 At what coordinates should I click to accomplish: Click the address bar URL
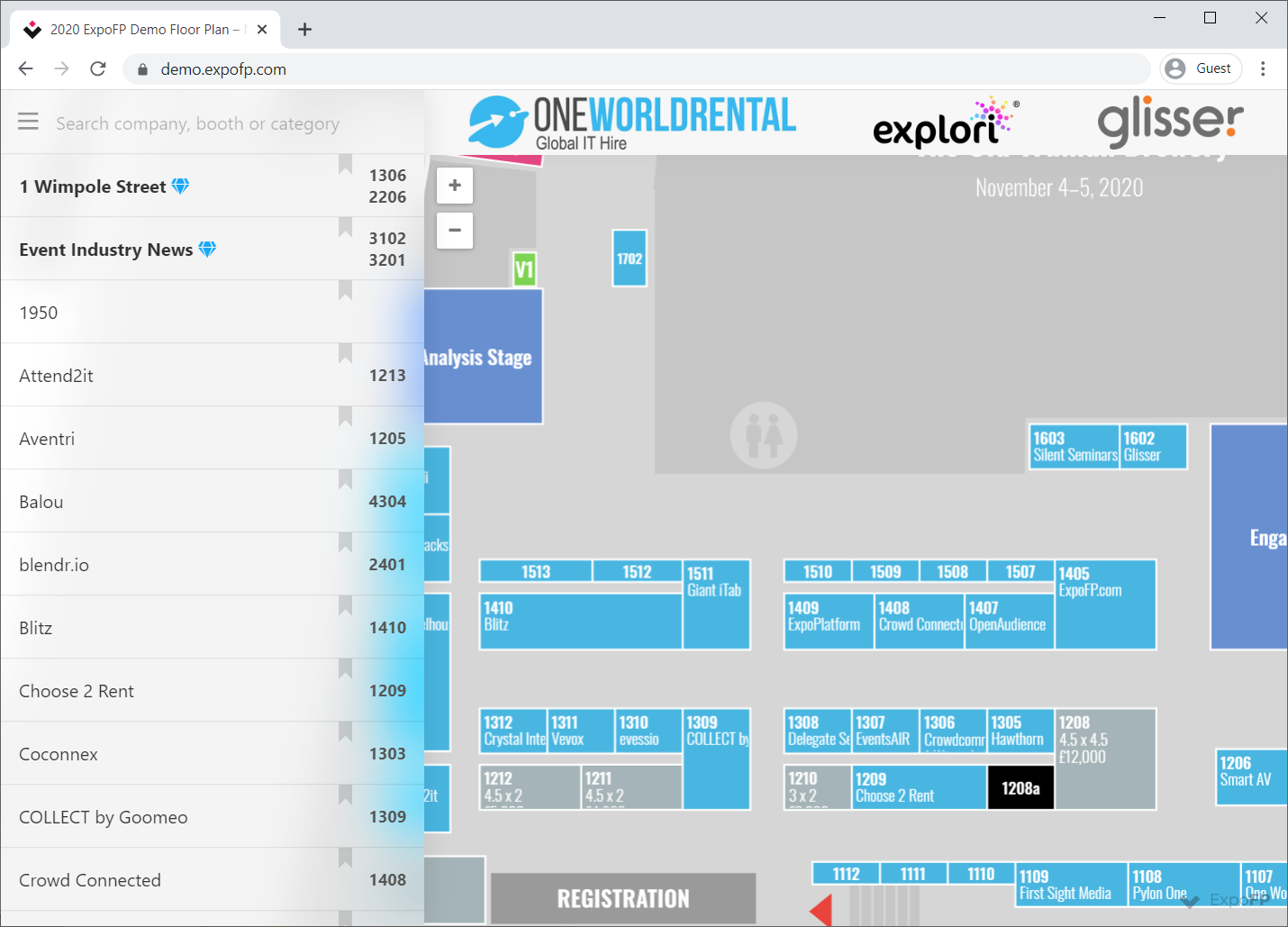pyautogui.click(x=223, y=69)
